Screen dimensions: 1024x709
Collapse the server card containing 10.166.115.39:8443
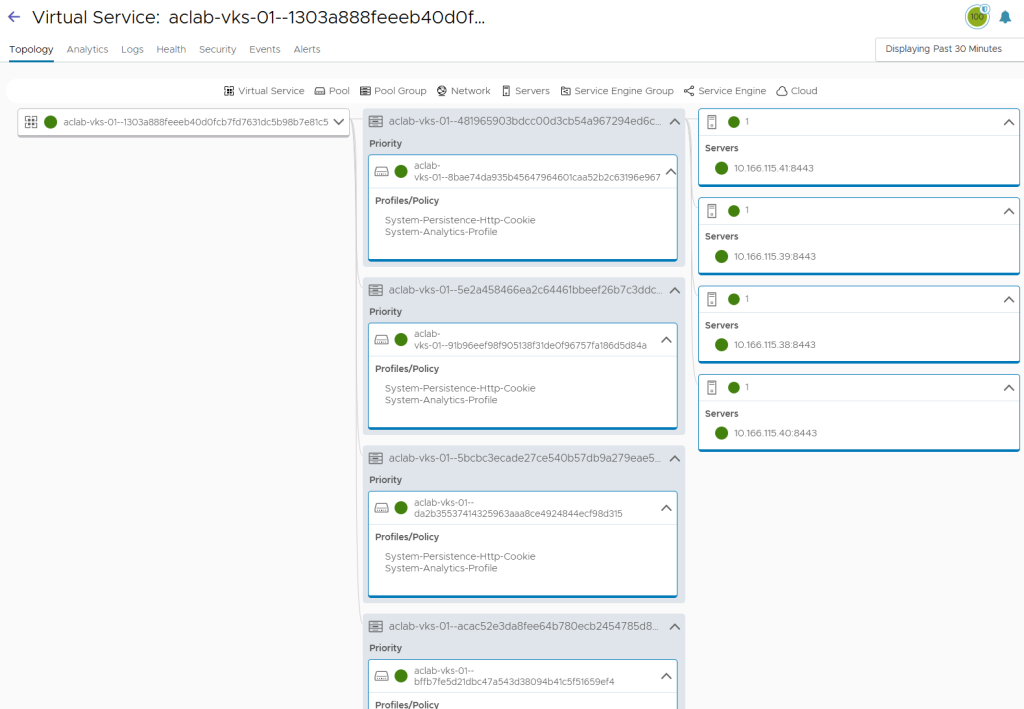click(x=1008, y=211)
